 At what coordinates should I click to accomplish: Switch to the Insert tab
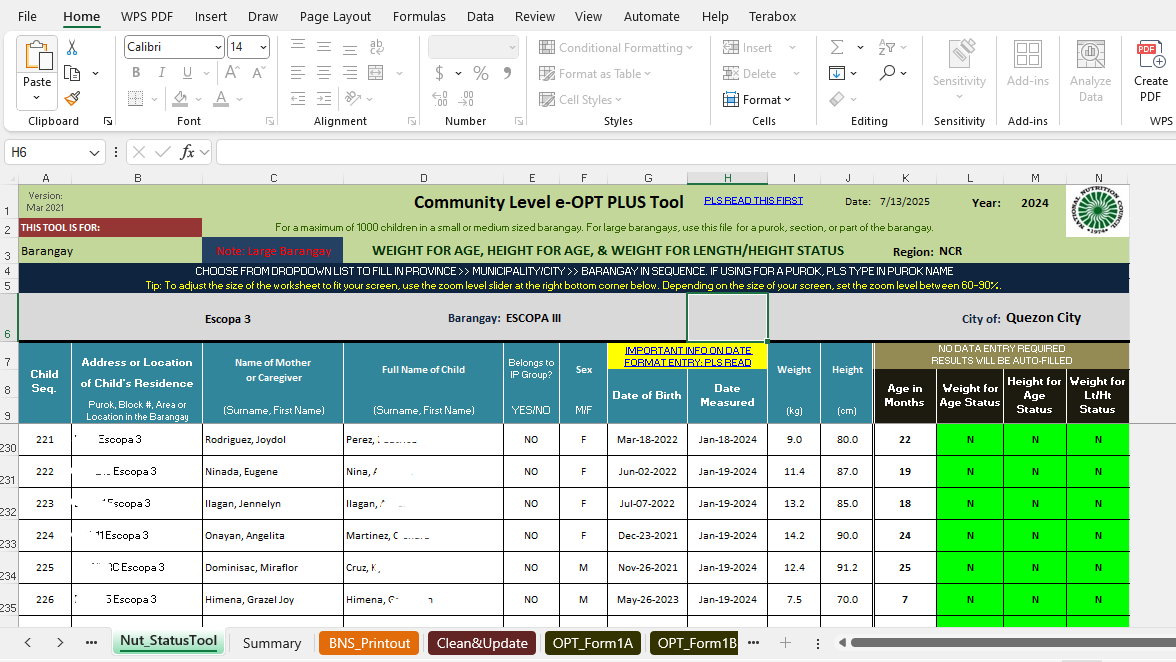pyautogui.click(x=211, y=16)
